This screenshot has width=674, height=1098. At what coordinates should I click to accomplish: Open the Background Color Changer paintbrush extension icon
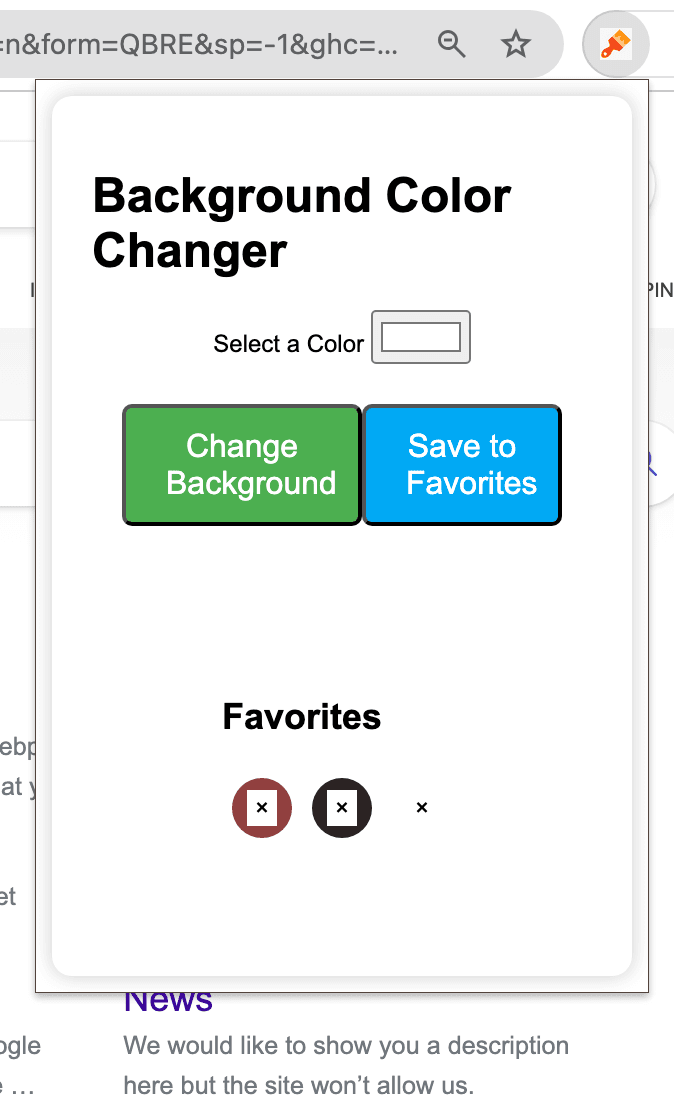[615, 44]
